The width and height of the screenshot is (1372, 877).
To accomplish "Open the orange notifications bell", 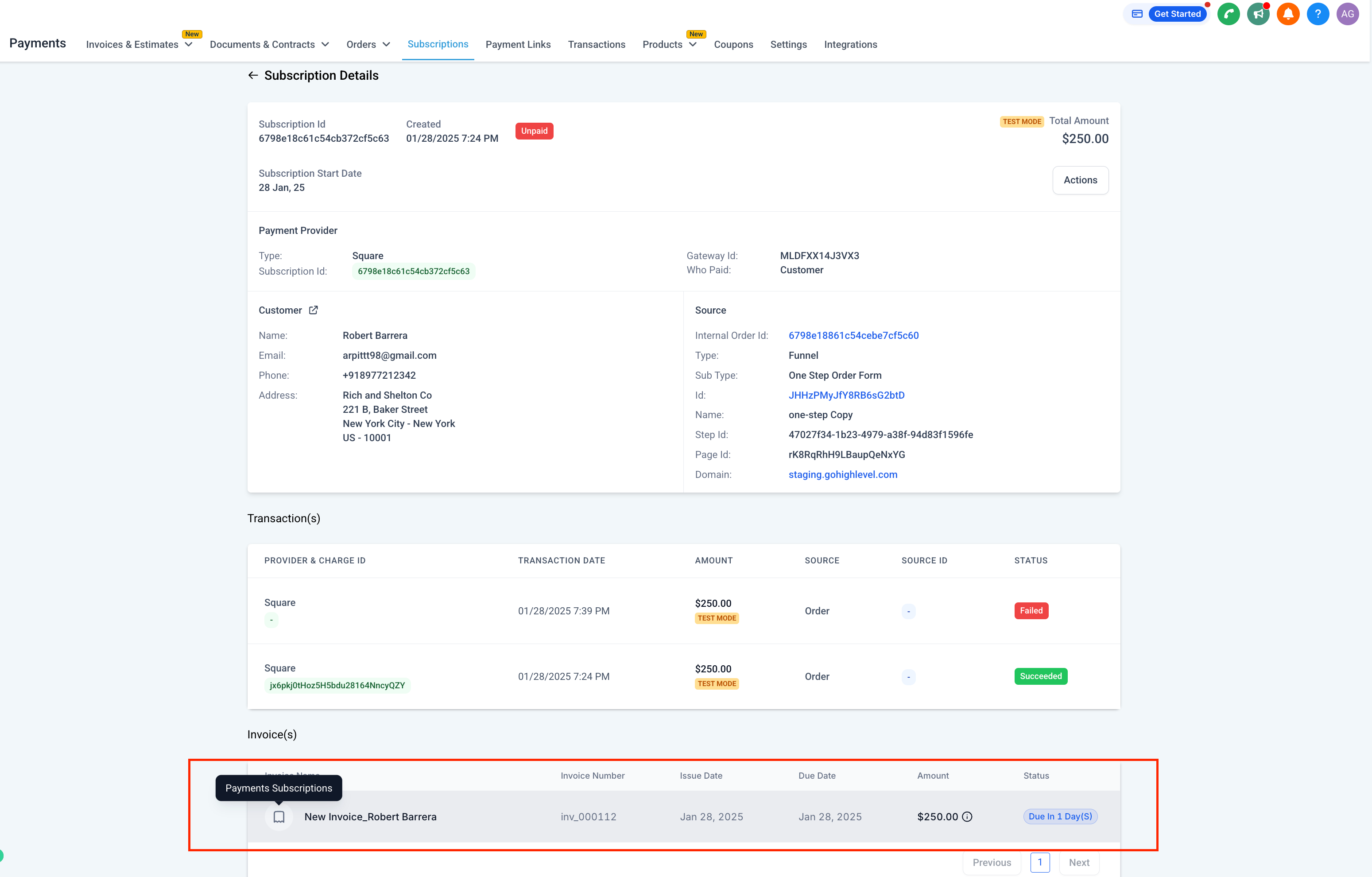I will coord(1288,14).
